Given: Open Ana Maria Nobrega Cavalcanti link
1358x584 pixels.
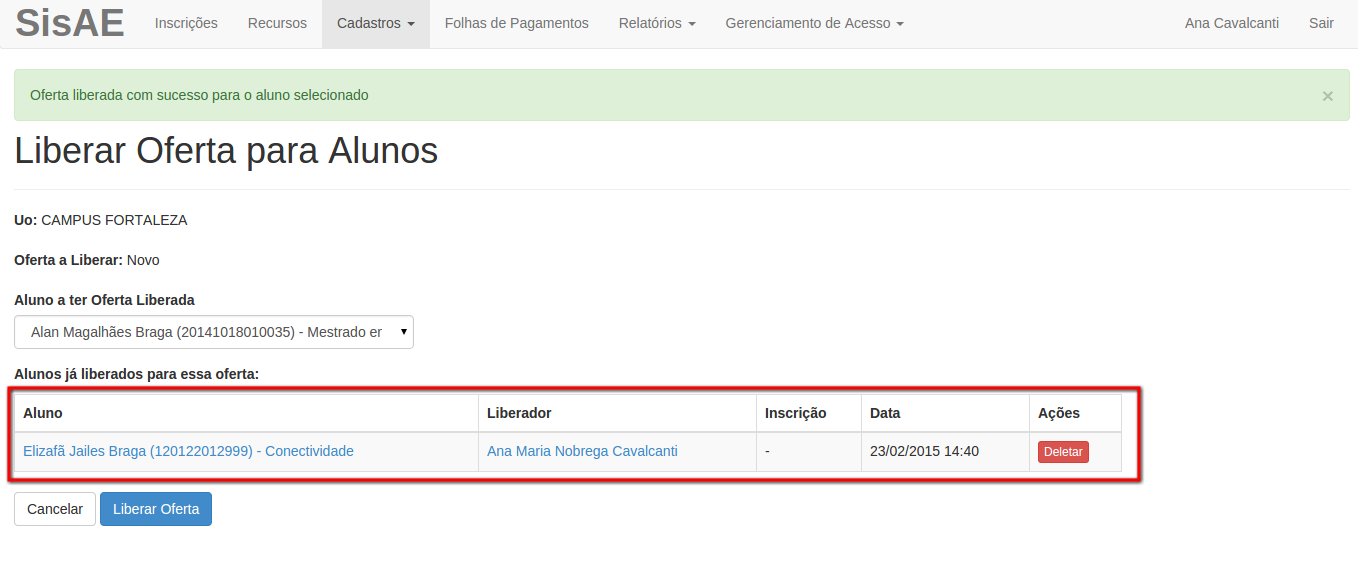Looking at the screenshot, I should 582,451.
